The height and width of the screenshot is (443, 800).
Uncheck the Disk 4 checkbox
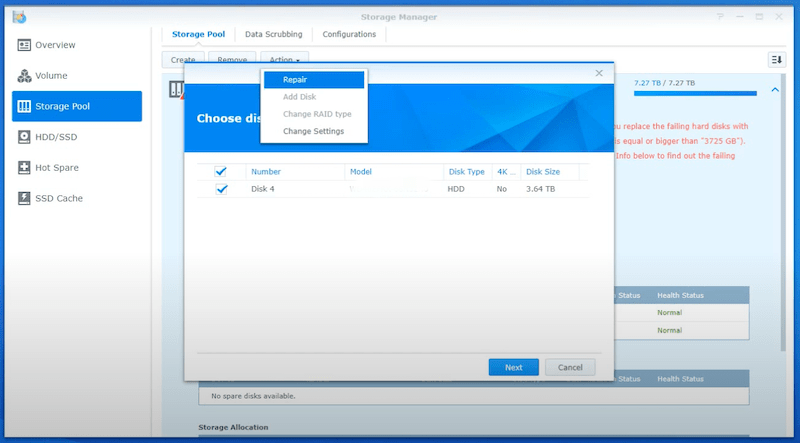click(x=222, y=189)
